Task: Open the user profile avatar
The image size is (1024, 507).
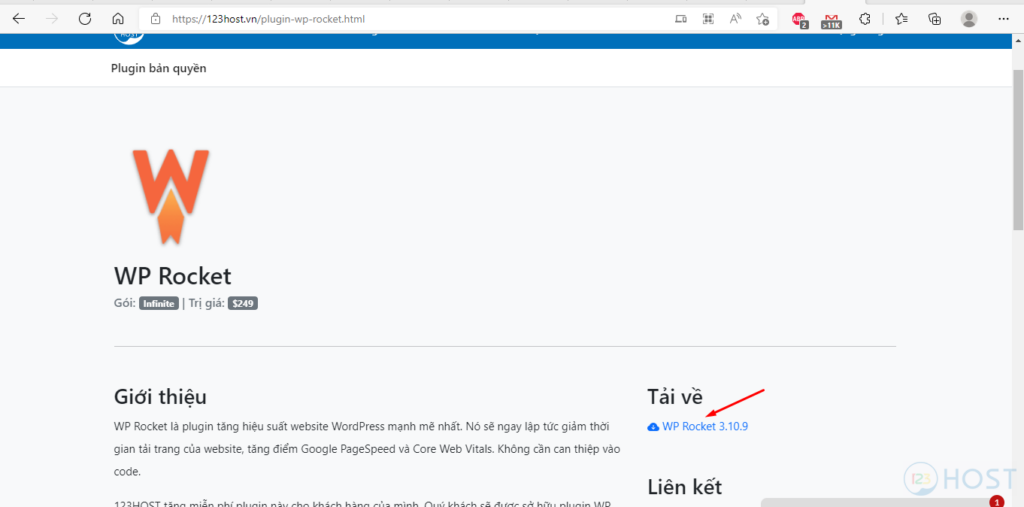Action: tap(969, 19)
